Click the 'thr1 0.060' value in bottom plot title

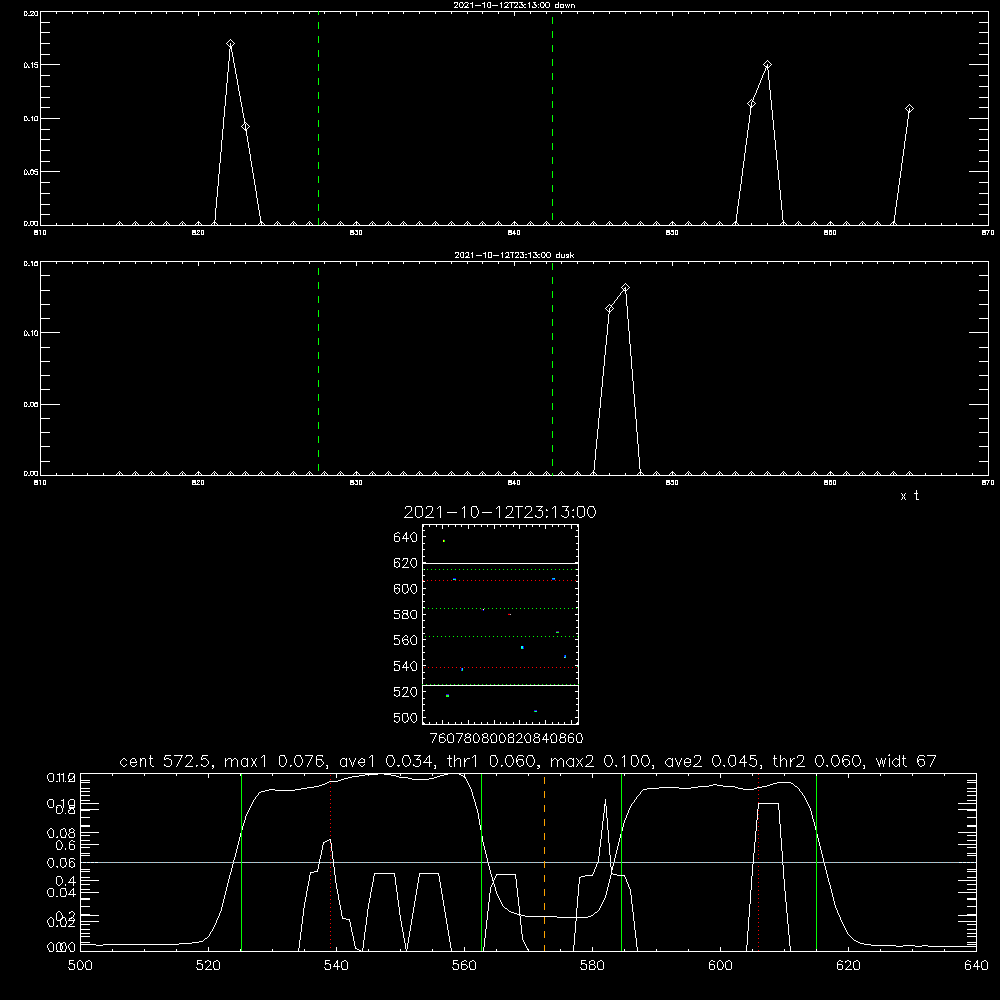click(489, 761)
